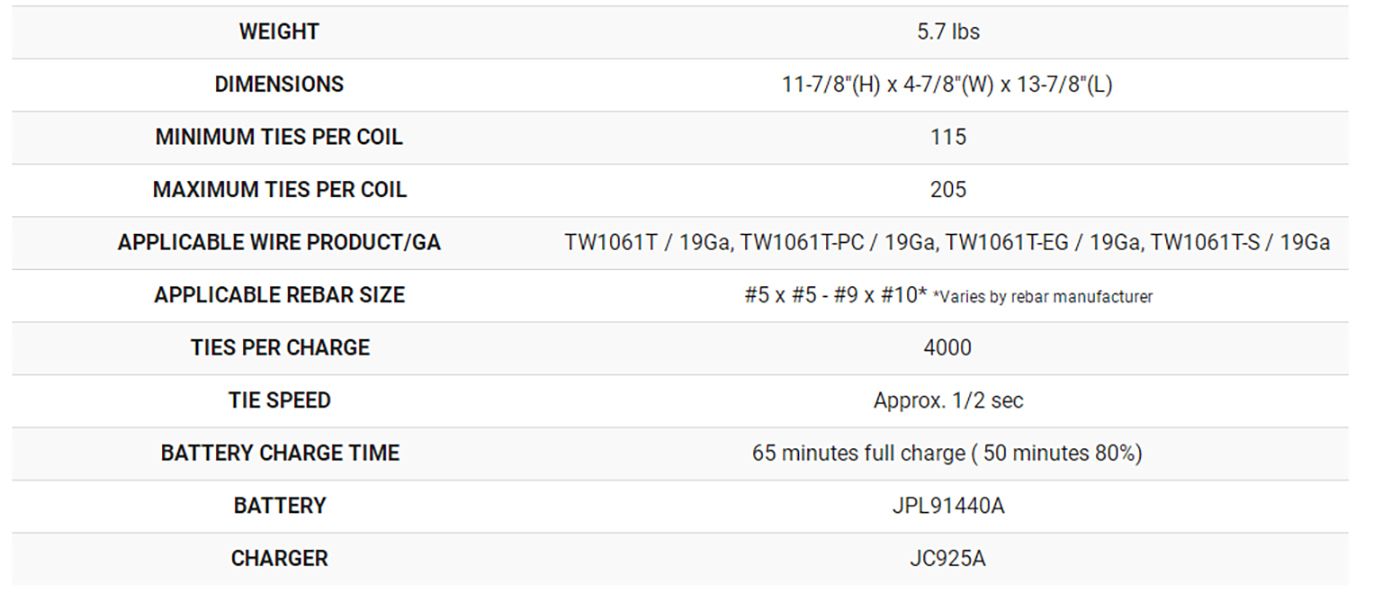Click the BATTERY CHARGE TIME label
1400x593 pixels.
tap(279, 453)
